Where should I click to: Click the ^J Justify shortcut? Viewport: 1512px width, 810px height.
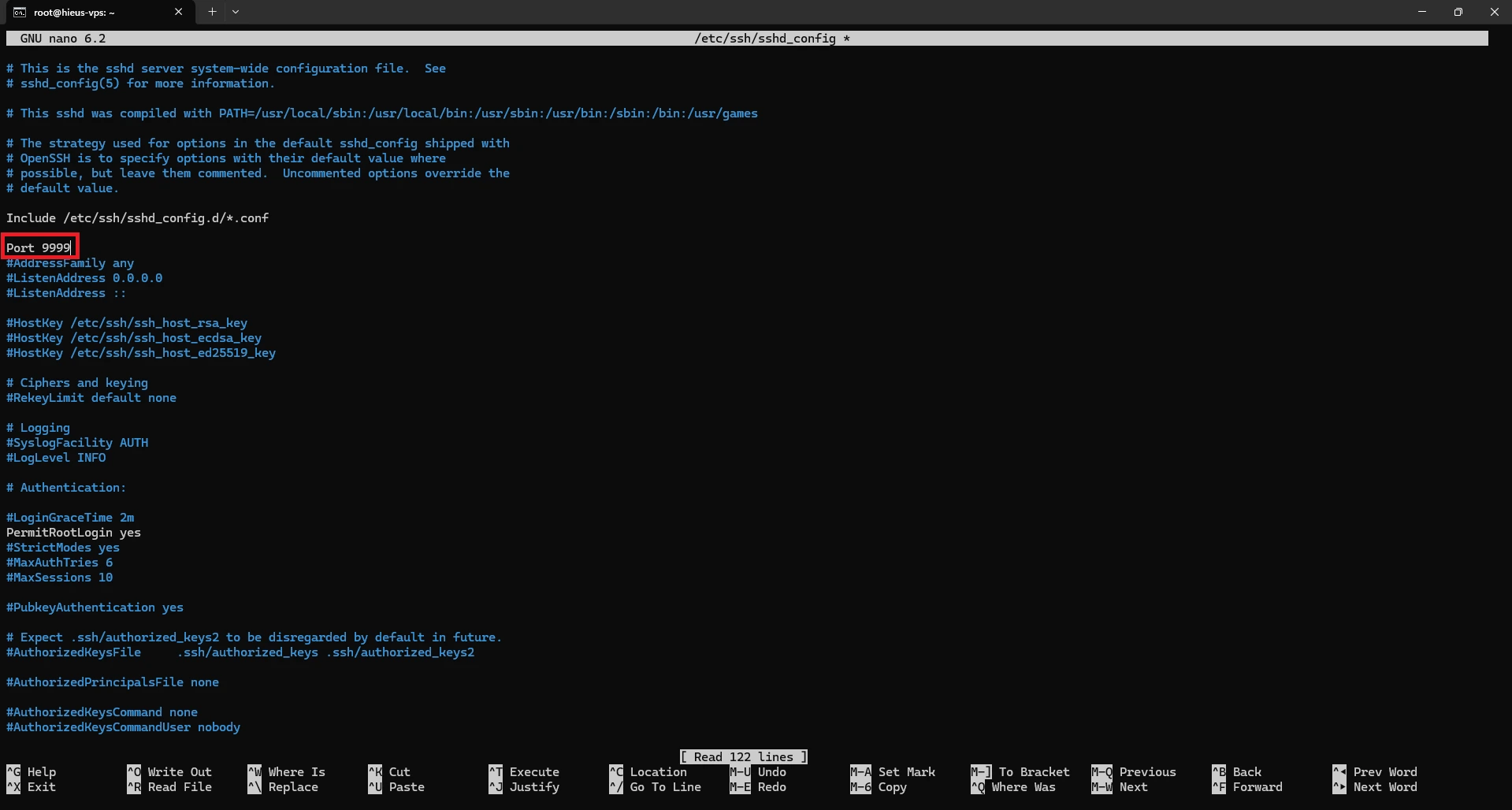click(524, 787)
